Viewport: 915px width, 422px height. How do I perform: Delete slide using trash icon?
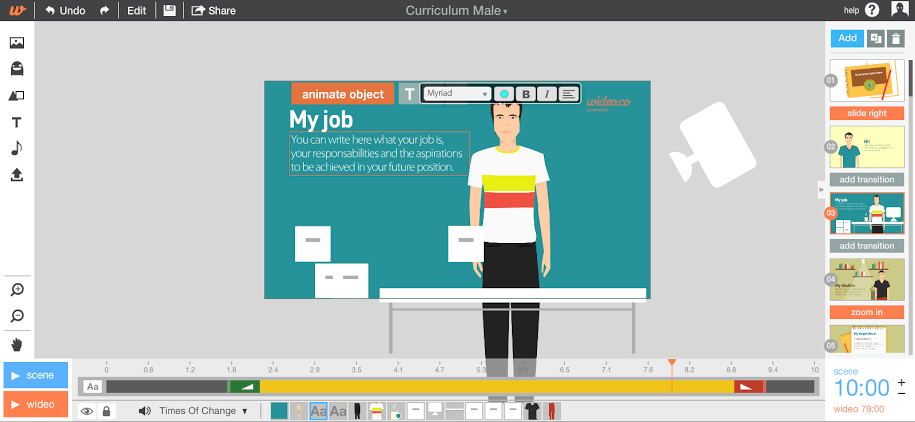coord(895,38)
